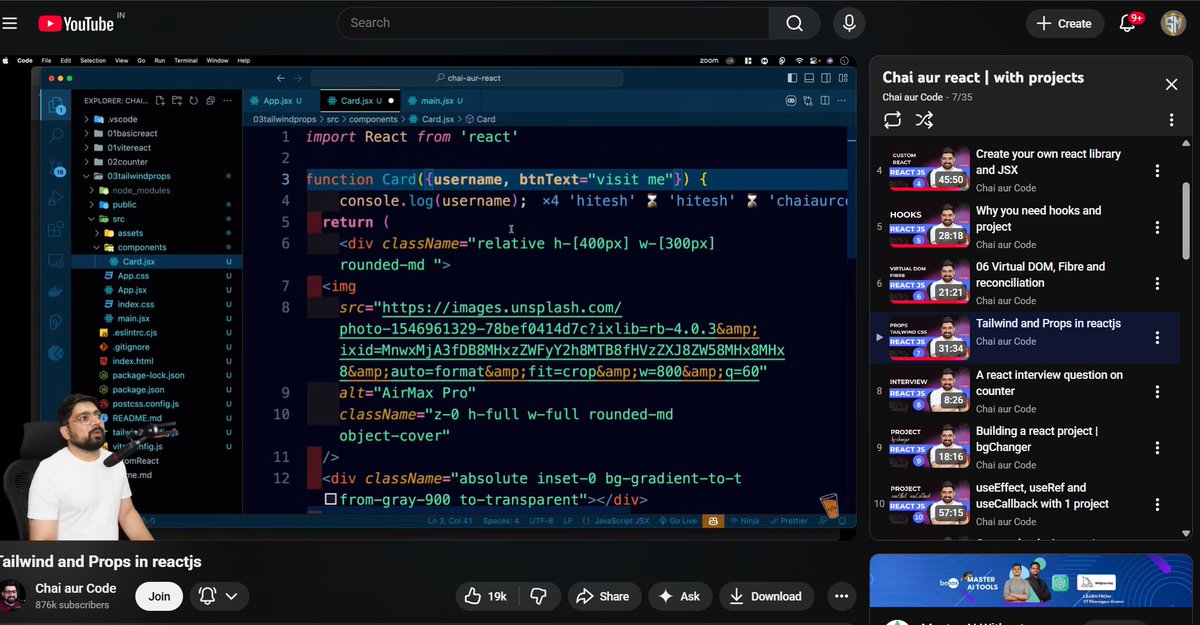1200x625 pixels.
Task: Play '06 Virtual DOM, Fibre and reconciliation'
Action: [x=929, y=283]
